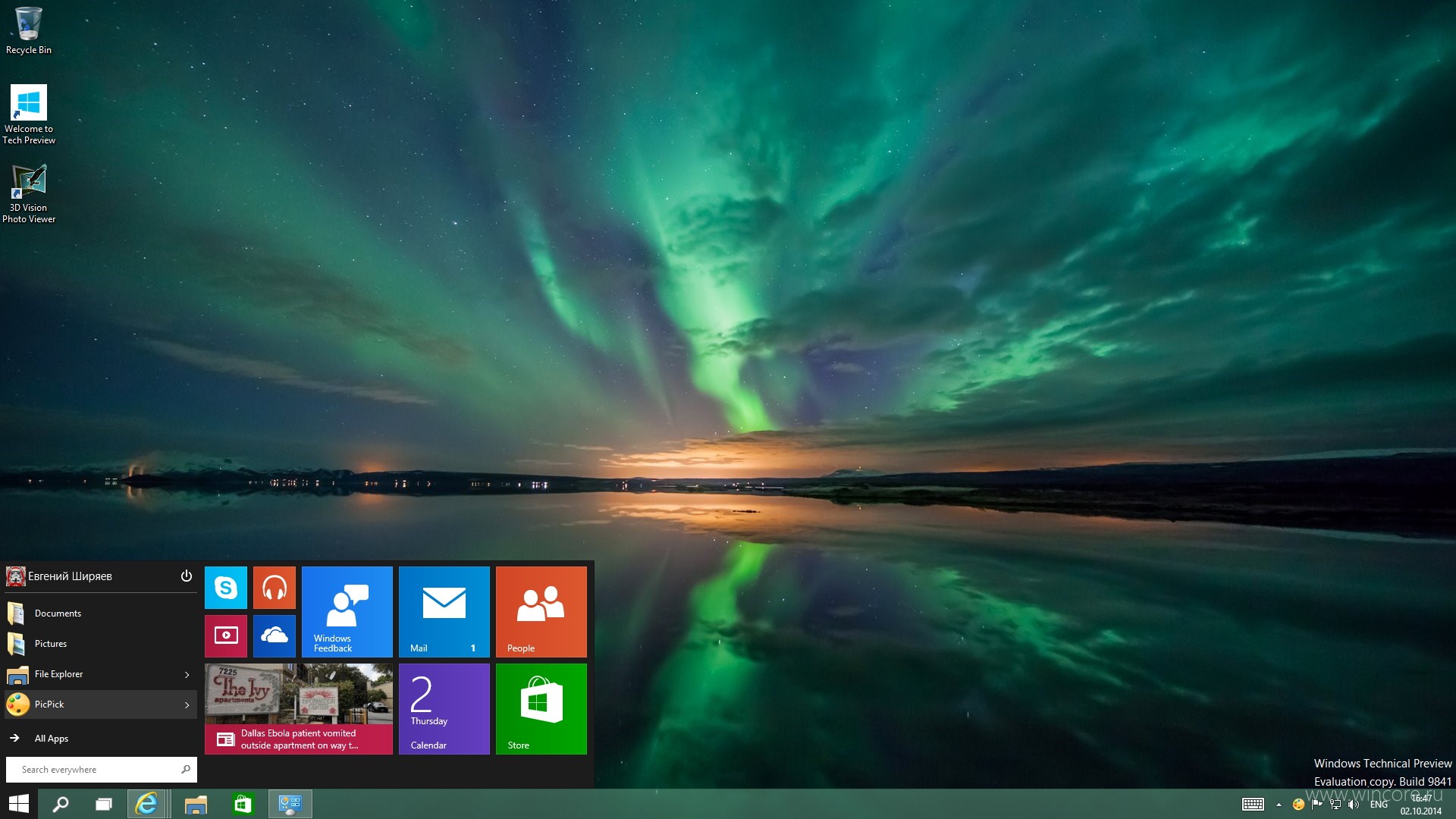Open taskbar Search magnifier
This screenshot has height=819, width=1456.
coord(60,804)
